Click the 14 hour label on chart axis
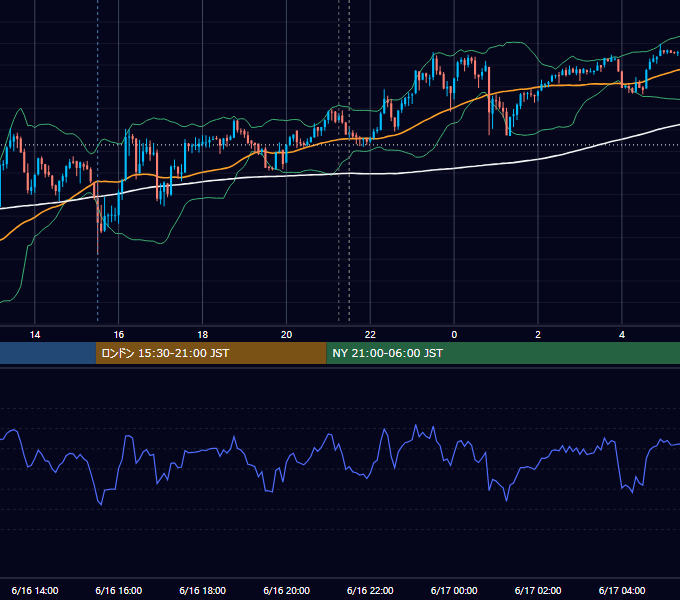Image resolution: width=680 pixels, height=600 pixels. (35, 335)
